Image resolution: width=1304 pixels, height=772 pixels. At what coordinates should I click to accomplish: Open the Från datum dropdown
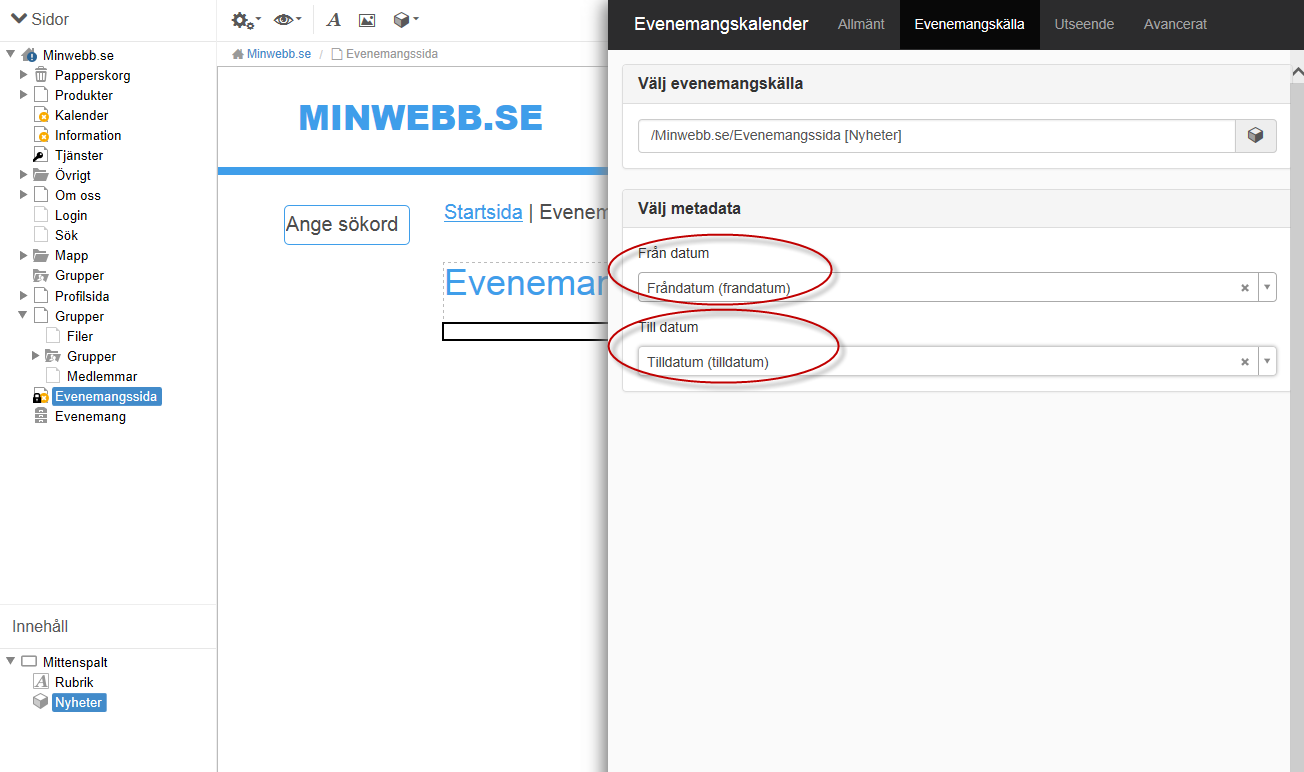1267,288
